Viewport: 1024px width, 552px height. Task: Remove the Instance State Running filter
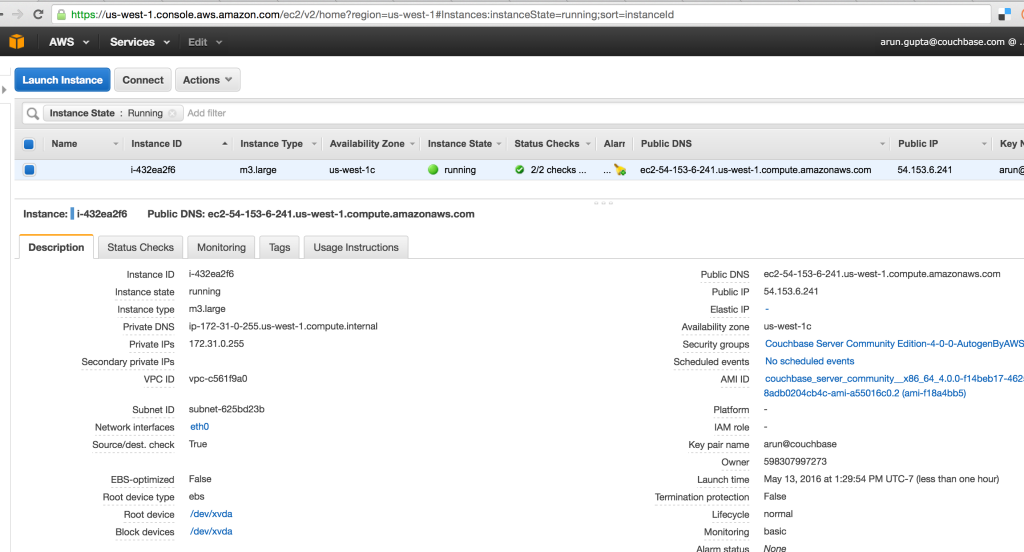[x=172, y=113]
